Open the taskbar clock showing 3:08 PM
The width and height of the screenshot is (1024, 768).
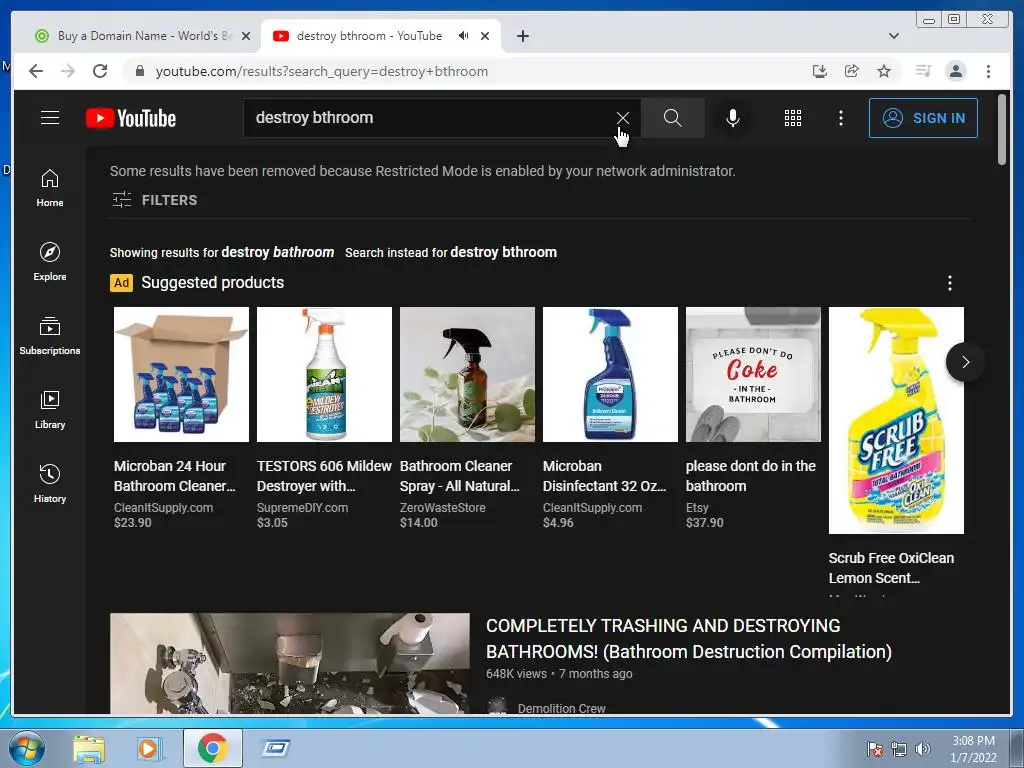click(x=973, y=749)
